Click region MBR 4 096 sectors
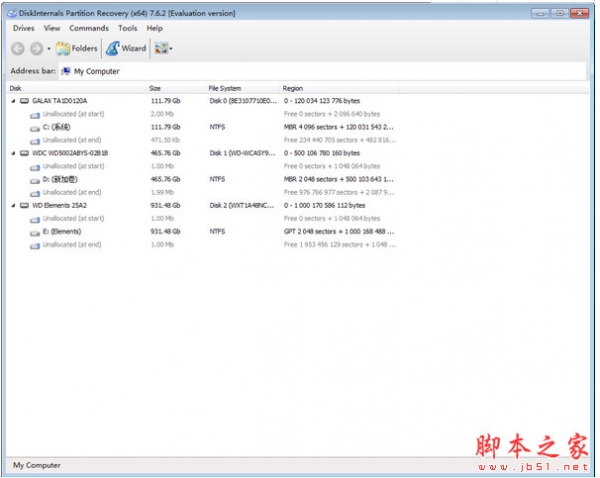The image size is (600, 478). (x=338, y=127)
